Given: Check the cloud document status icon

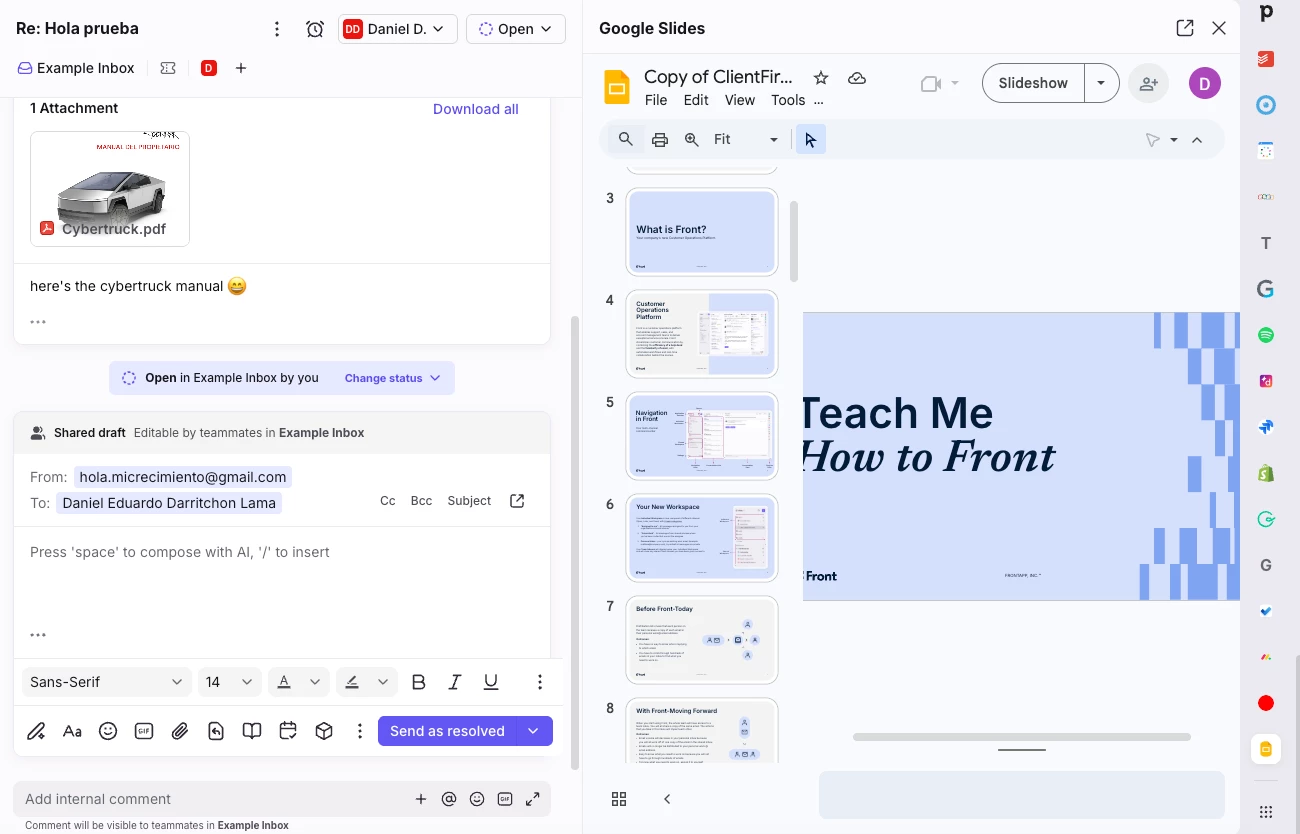Looking at the screenshot, I should point(857,78).
